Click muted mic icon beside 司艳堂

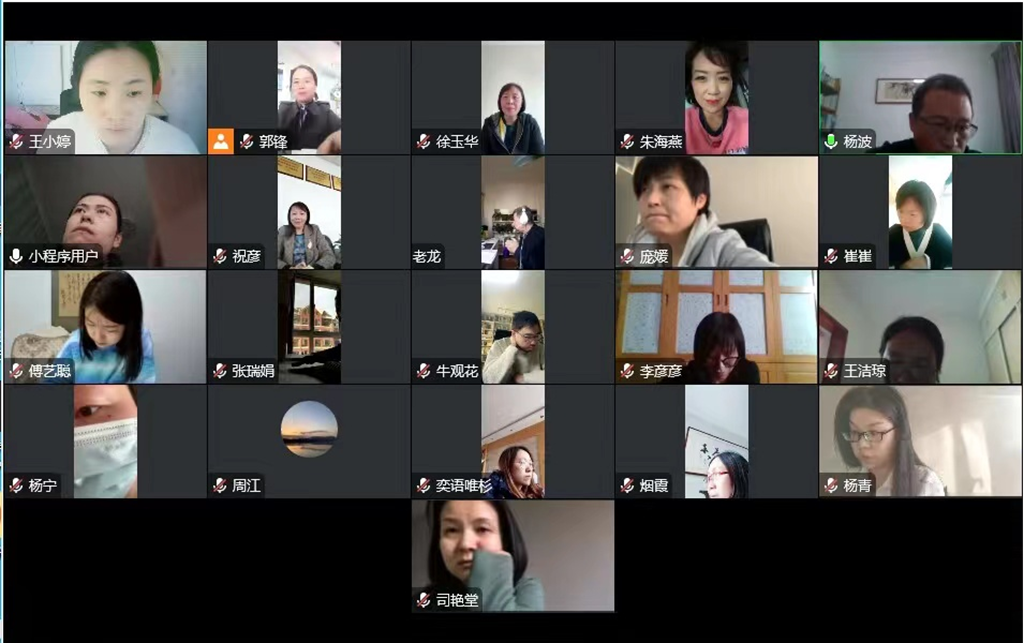click(424, 600)
